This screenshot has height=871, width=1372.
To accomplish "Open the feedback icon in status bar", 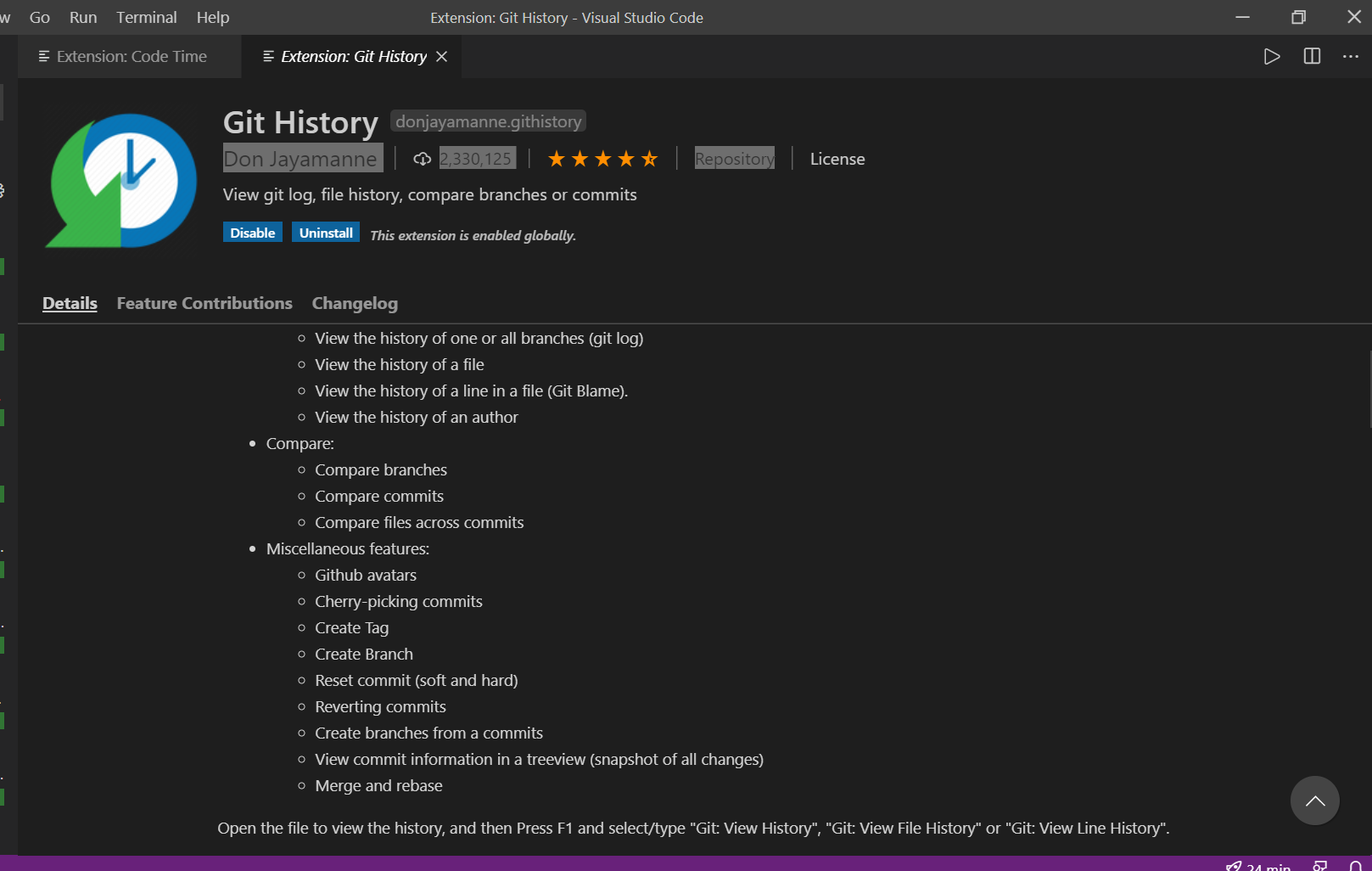I will point(1320,867).
